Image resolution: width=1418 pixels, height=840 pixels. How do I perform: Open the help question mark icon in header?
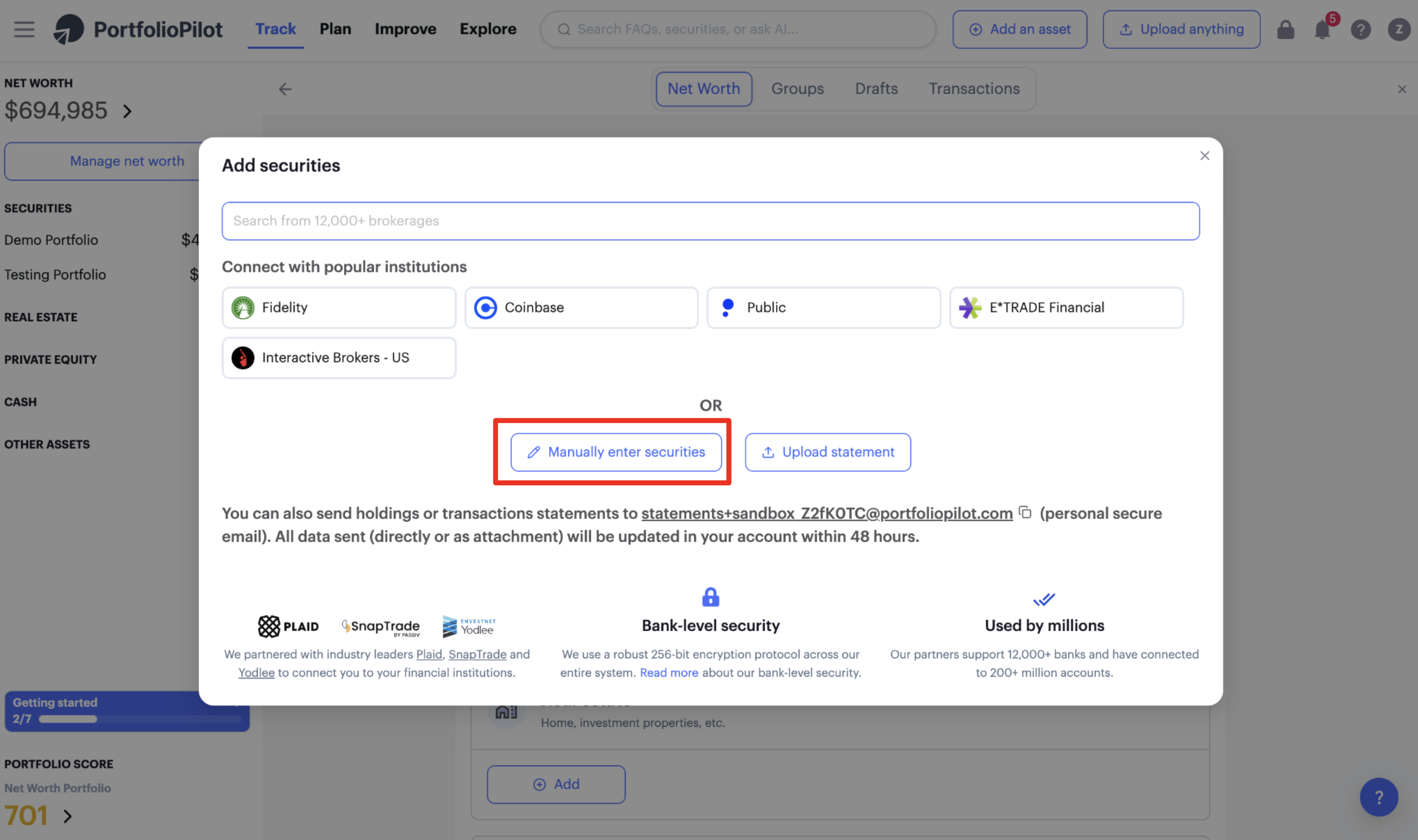(1360, 30)
